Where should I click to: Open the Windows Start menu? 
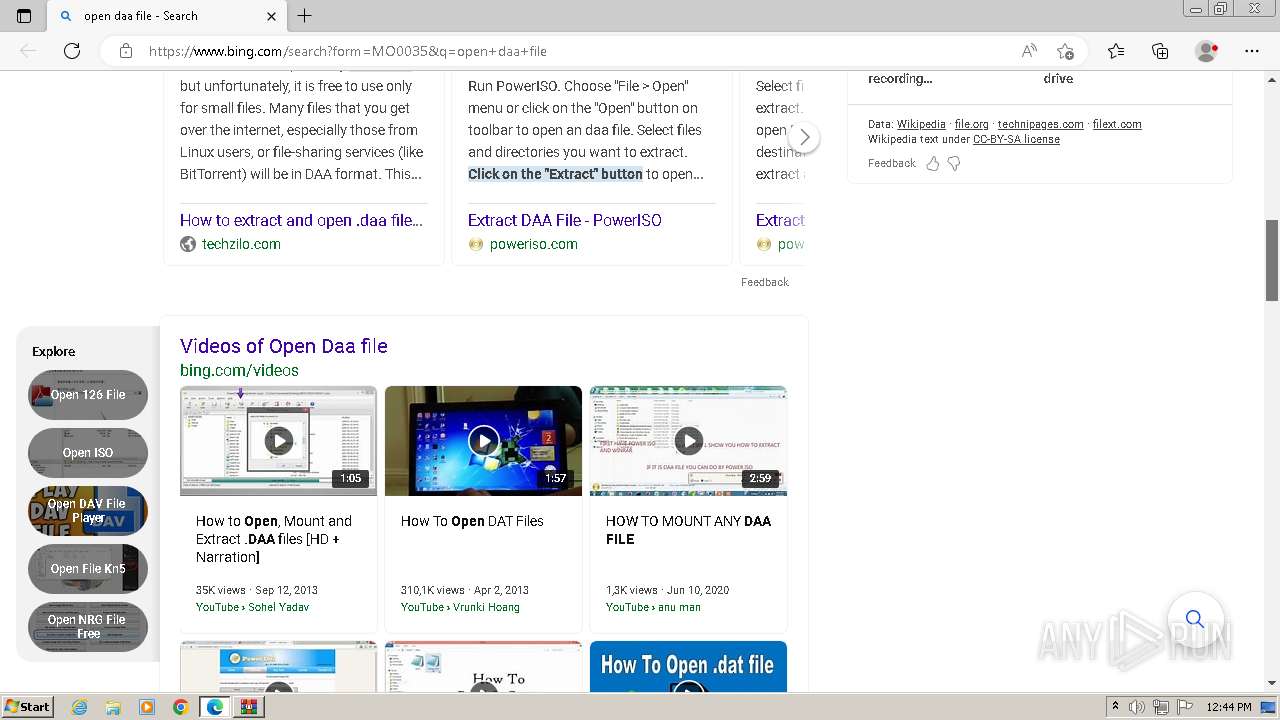(28, 706)
